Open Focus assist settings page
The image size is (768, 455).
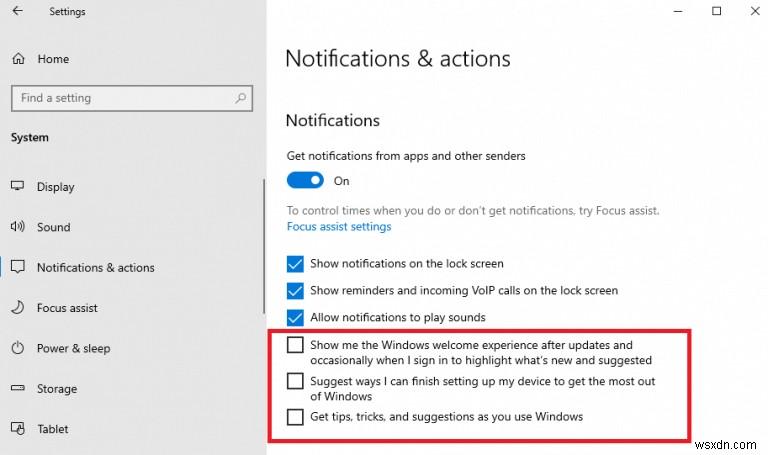pyautogui.click(x=67, y=308)
